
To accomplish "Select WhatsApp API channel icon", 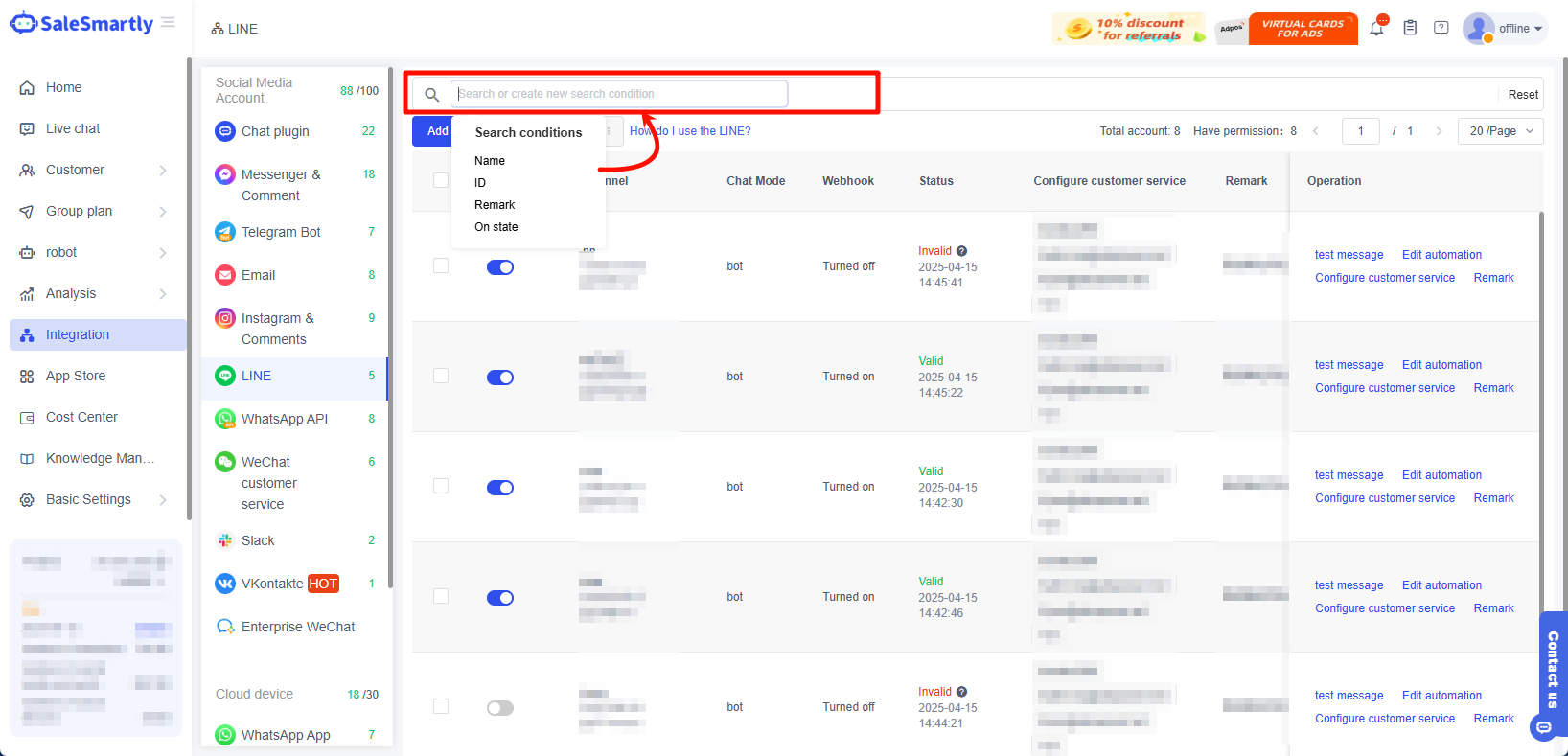I will [225, 419].
